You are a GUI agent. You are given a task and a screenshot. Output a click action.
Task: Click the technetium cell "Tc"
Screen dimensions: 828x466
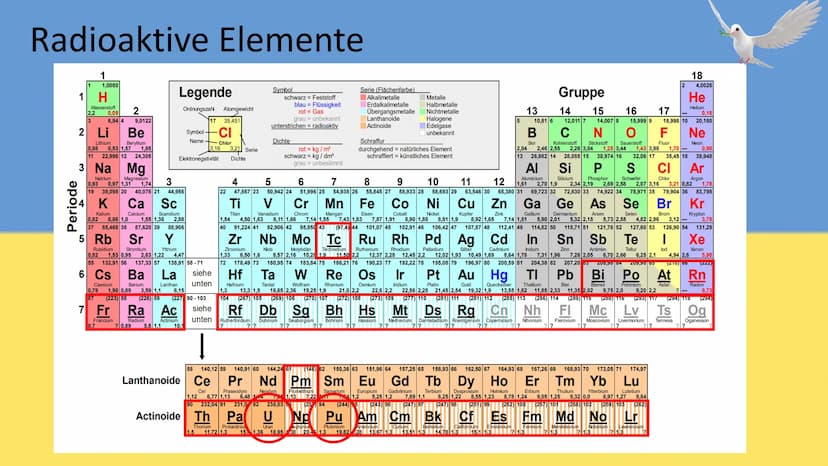(334, 240)
